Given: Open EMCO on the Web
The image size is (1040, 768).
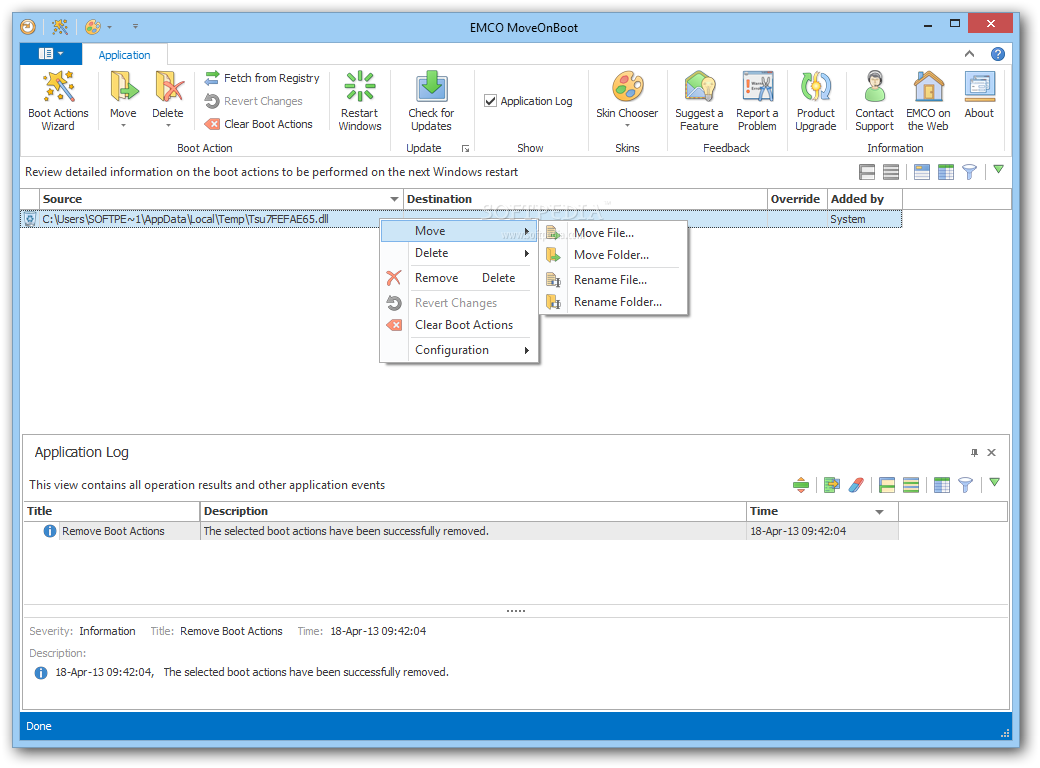Looking at the screenshot, I should (928, 101).
